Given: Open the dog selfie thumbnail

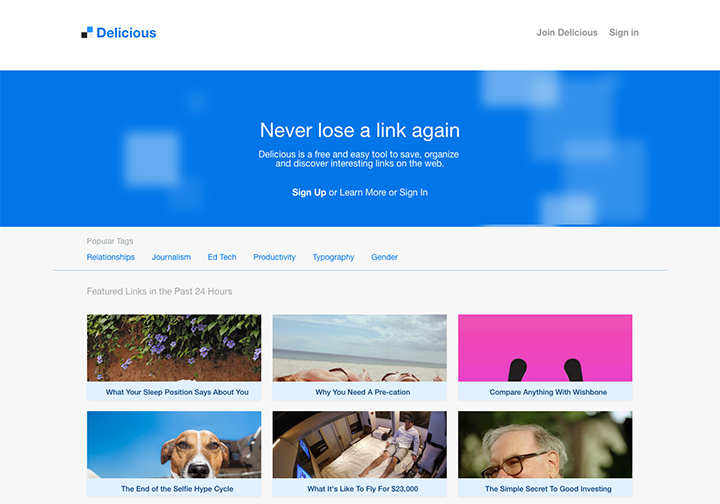Looking at the screenshot, I should (x=174, y=445).
